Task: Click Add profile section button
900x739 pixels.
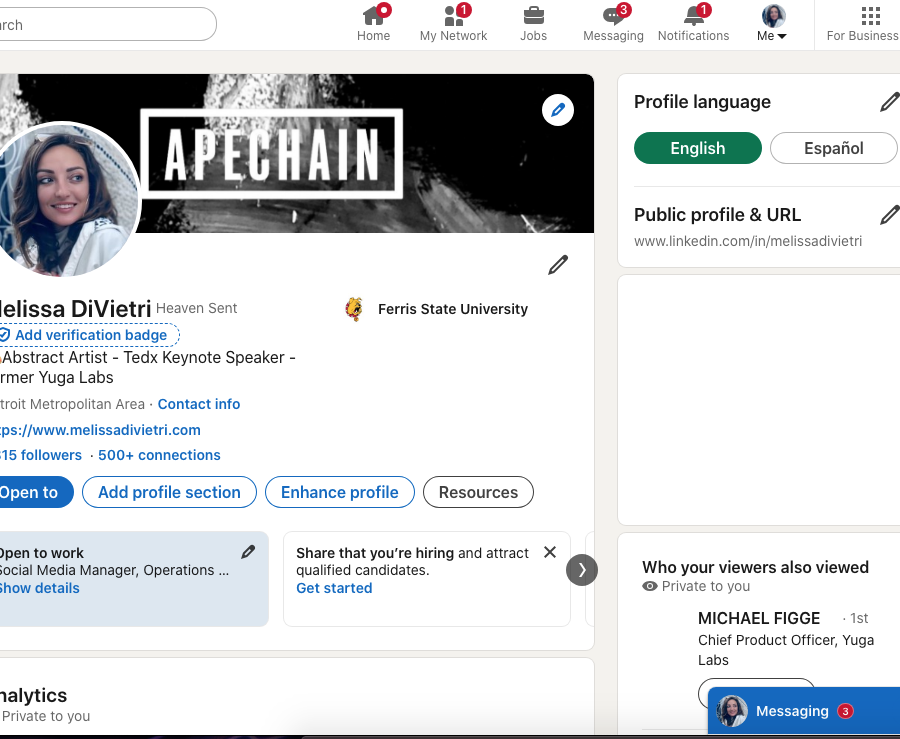Action: (x=169, y=492)
